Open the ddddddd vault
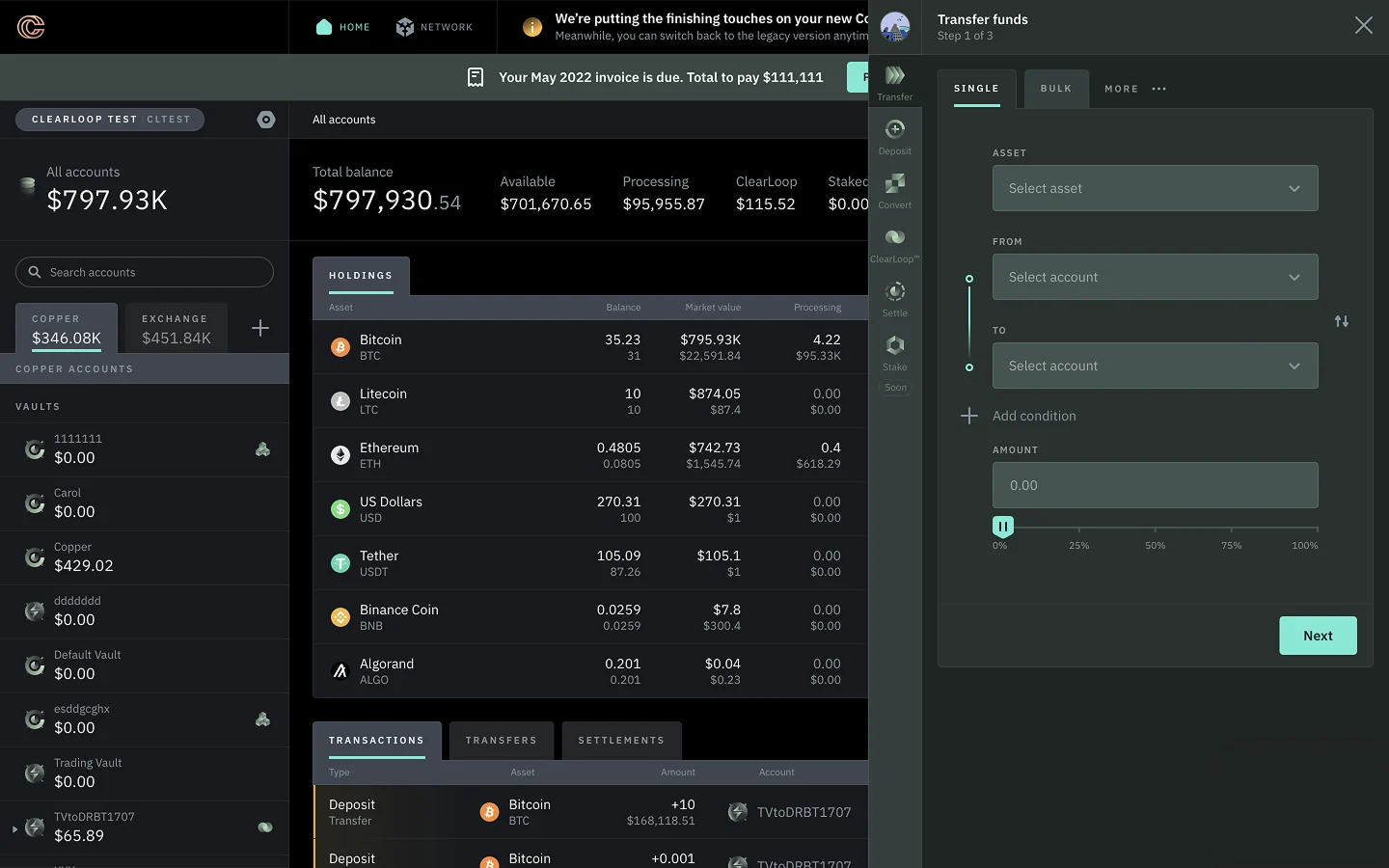 pos(145,611)
